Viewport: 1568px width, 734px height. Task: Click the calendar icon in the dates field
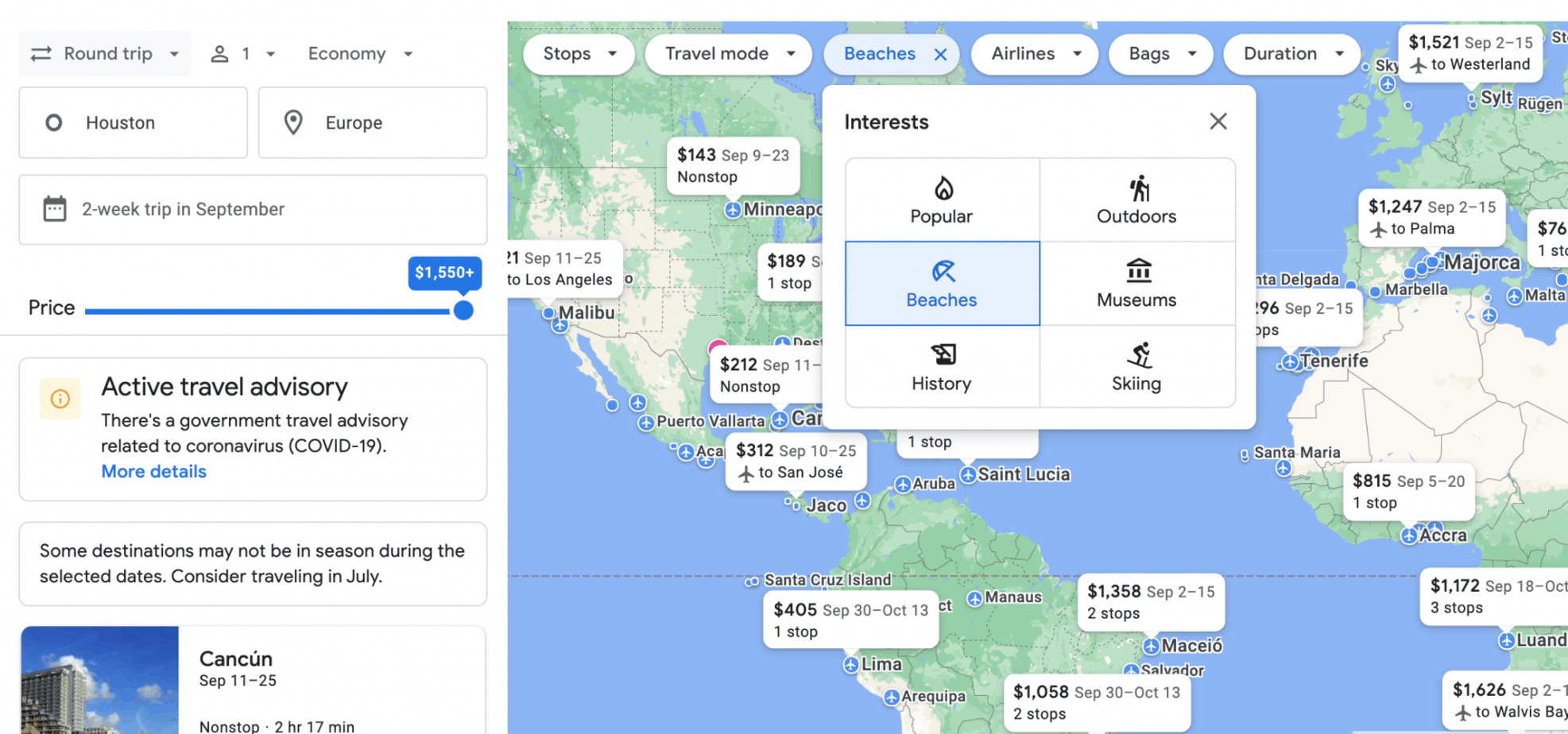[x=53, y=208]
